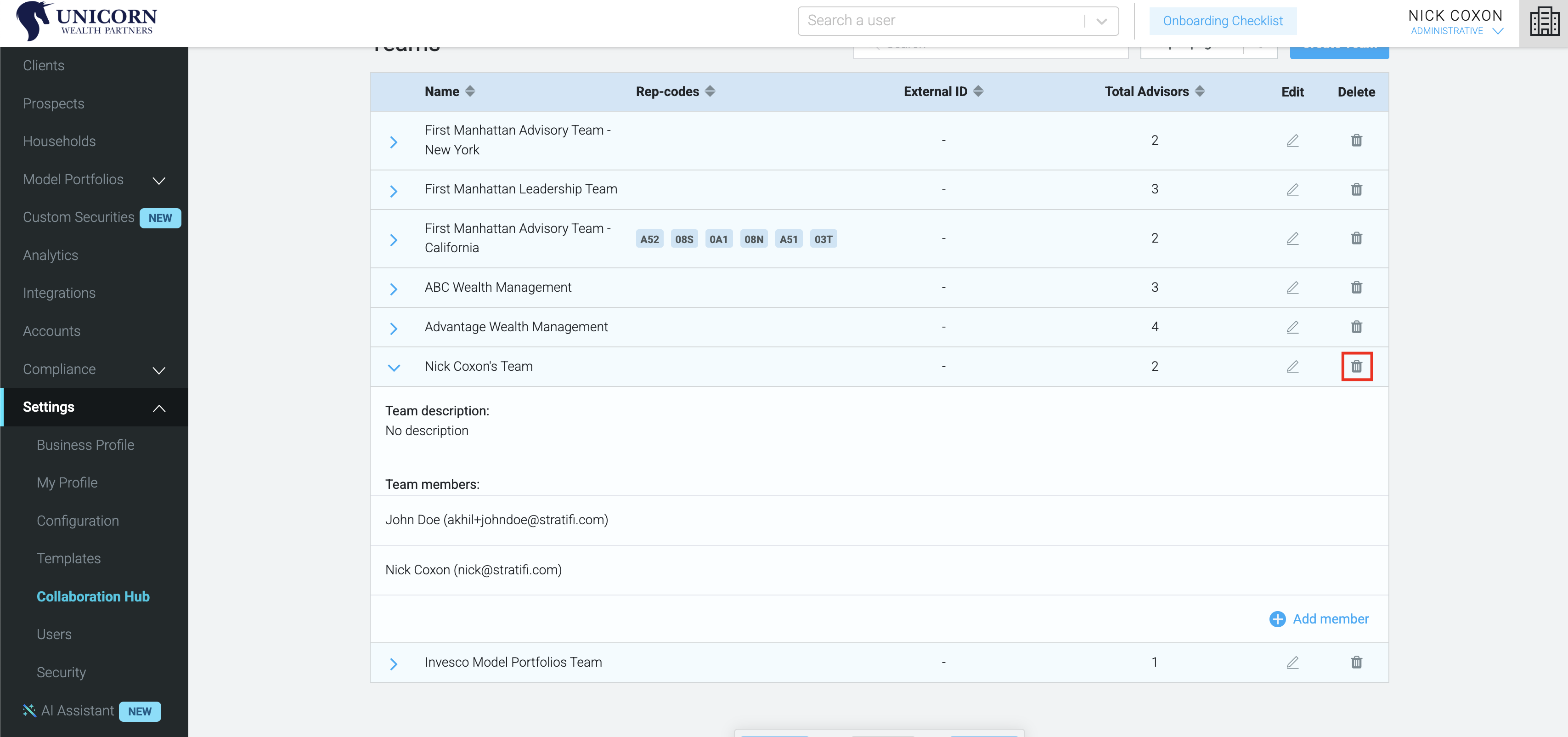Delete First Manhattan Advisory Team - New York

pyautogui.click(x=1356, y=140)
